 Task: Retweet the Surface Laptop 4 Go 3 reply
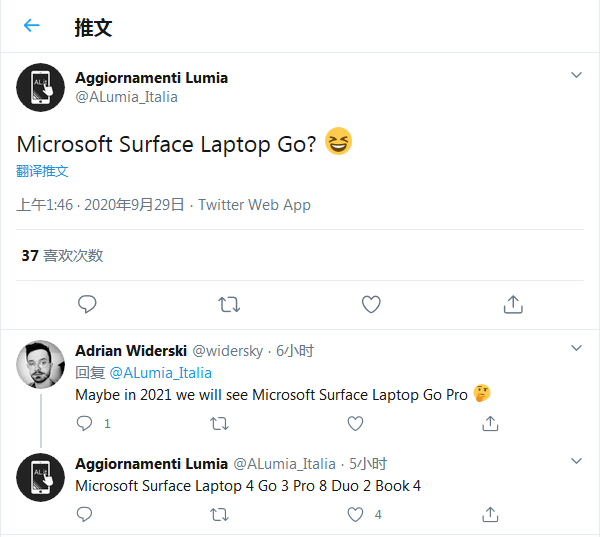point(220,514)
